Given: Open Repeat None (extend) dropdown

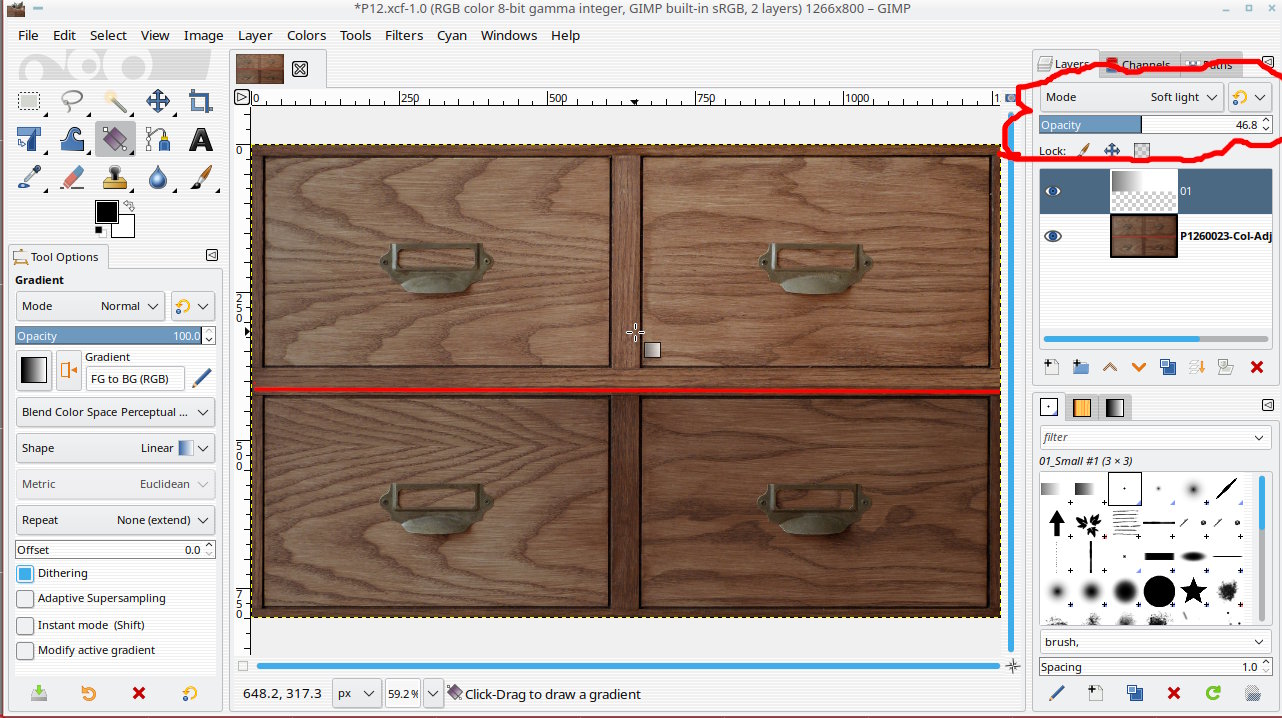Looking at the screenshot, I should point(115,520).
